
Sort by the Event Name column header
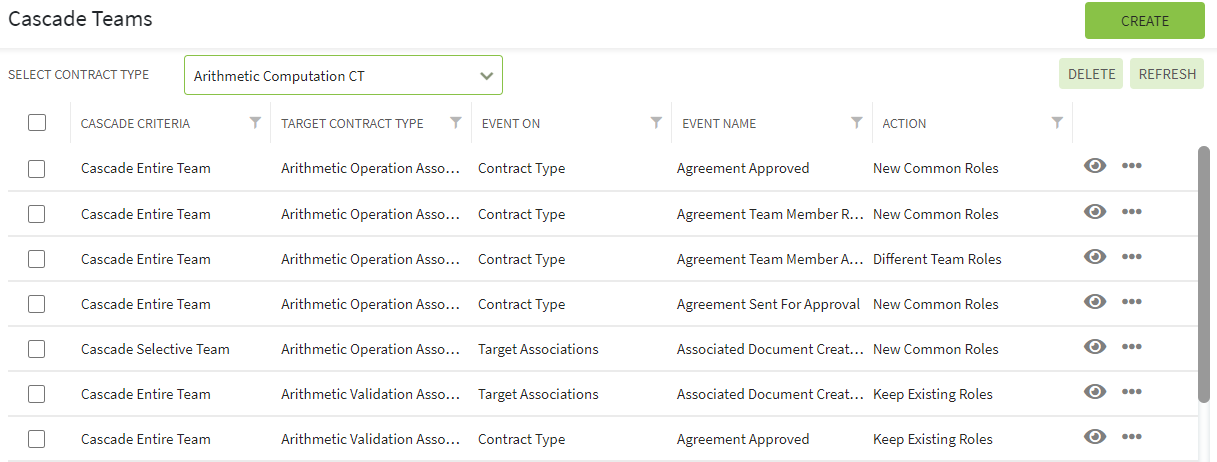pyautogui.click(x=719, y=124)
